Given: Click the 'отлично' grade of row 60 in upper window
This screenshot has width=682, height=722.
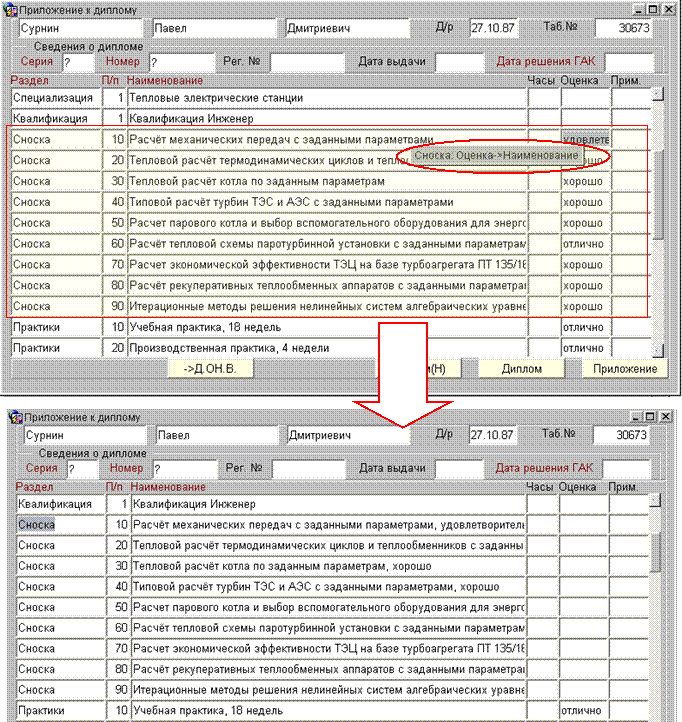Looking at the screenshot, I should coord(586,244).
